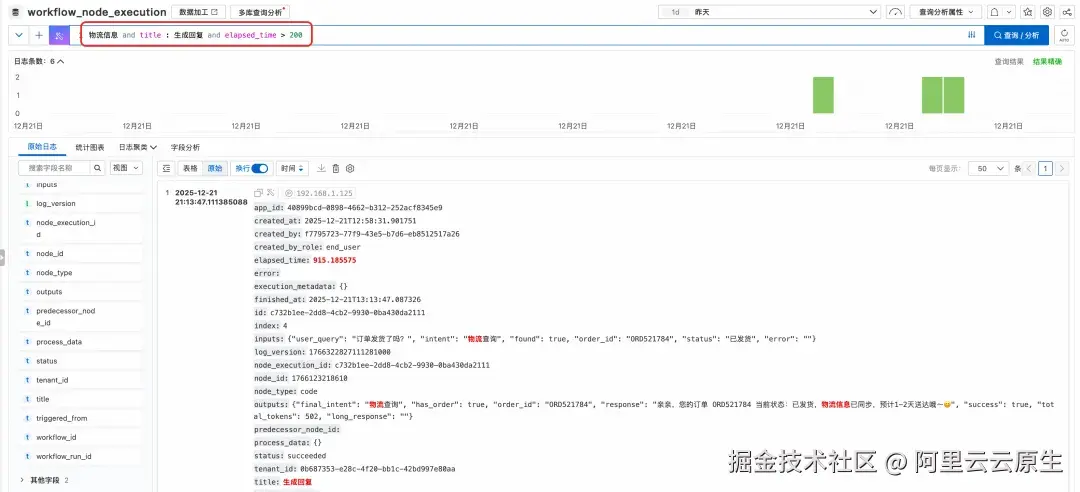The height and width of the screenshot is (492, 1080).
Task: Click the logstore database icon beside workflow_node_execution
Action: (x=15, y=12)
